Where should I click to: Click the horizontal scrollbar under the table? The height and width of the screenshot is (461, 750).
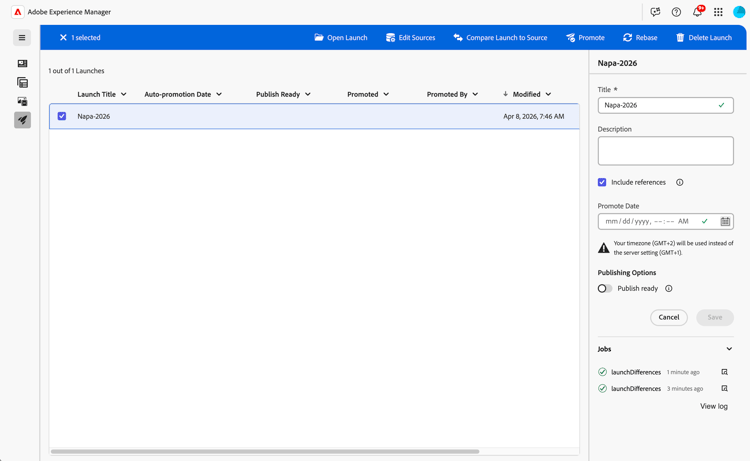(x=265, y=451)
